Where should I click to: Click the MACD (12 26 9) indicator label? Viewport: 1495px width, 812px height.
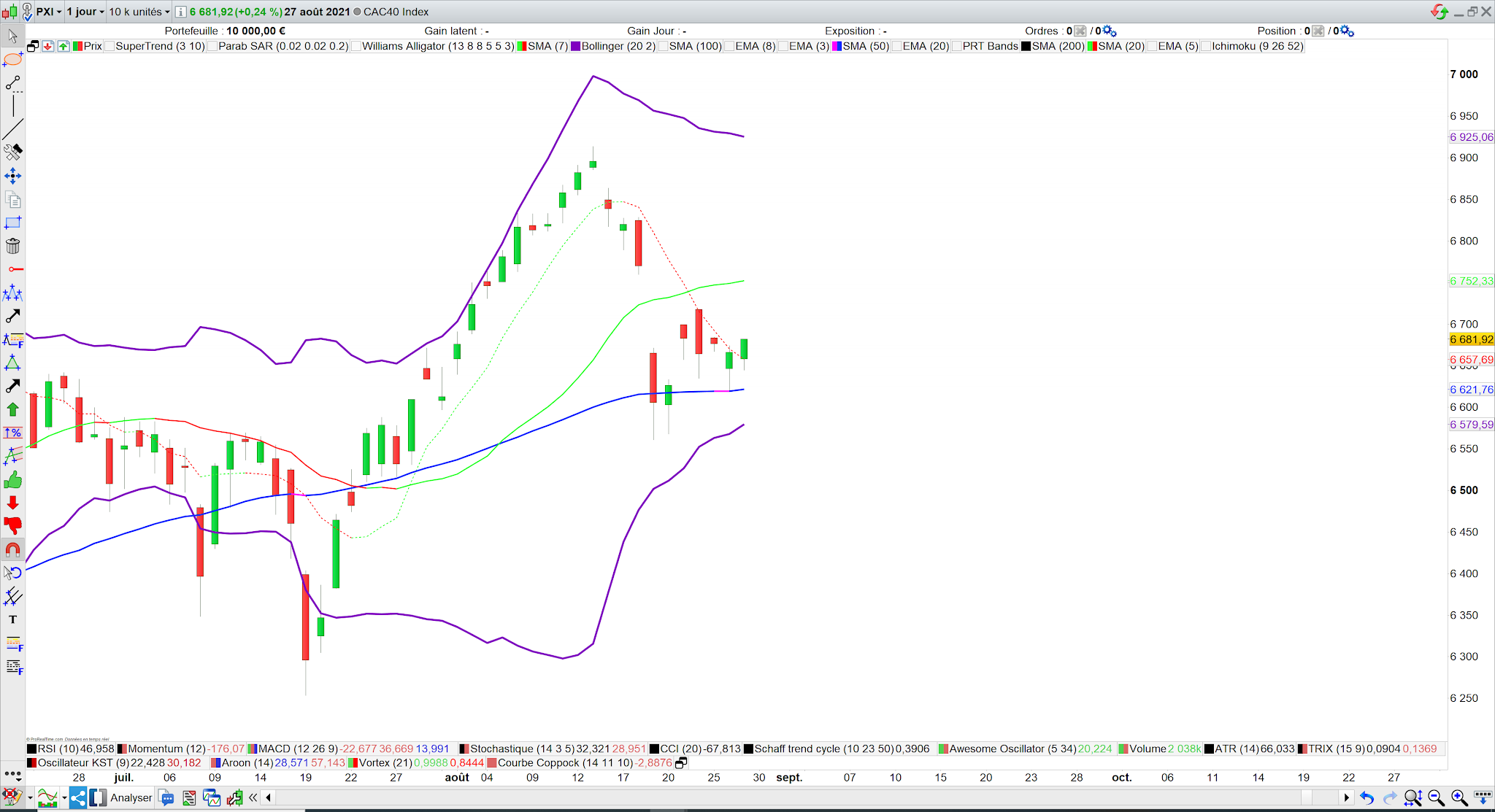point(298,749)
